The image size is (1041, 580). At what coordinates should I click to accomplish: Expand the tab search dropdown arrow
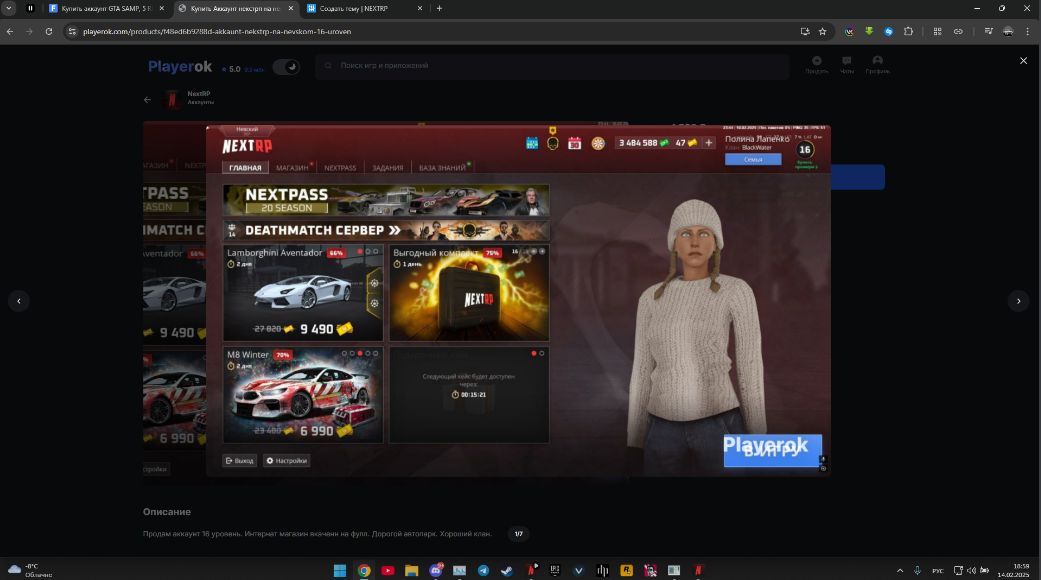(x=9, y=8)
